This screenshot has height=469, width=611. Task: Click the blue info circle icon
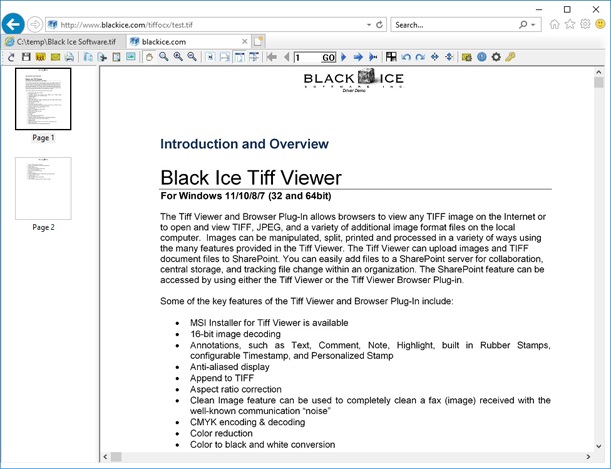coord(481,57)
